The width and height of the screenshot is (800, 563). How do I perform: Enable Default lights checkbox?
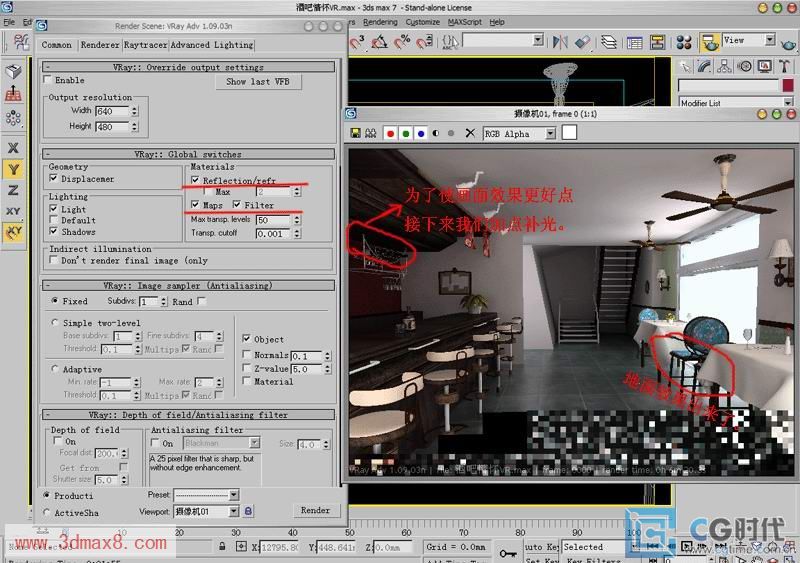pyautogui.click(x=53, y=219)
